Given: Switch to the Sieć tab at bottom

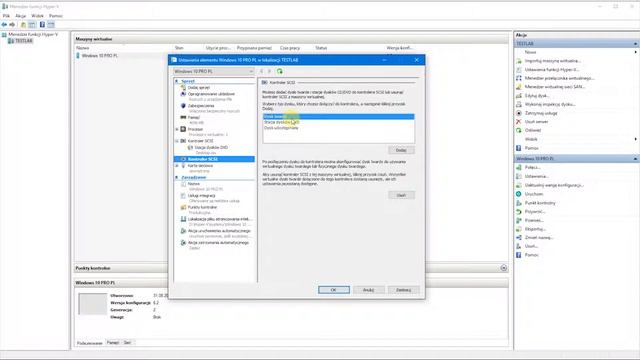Looking at the screenshot, I should (x=127, y=343).
